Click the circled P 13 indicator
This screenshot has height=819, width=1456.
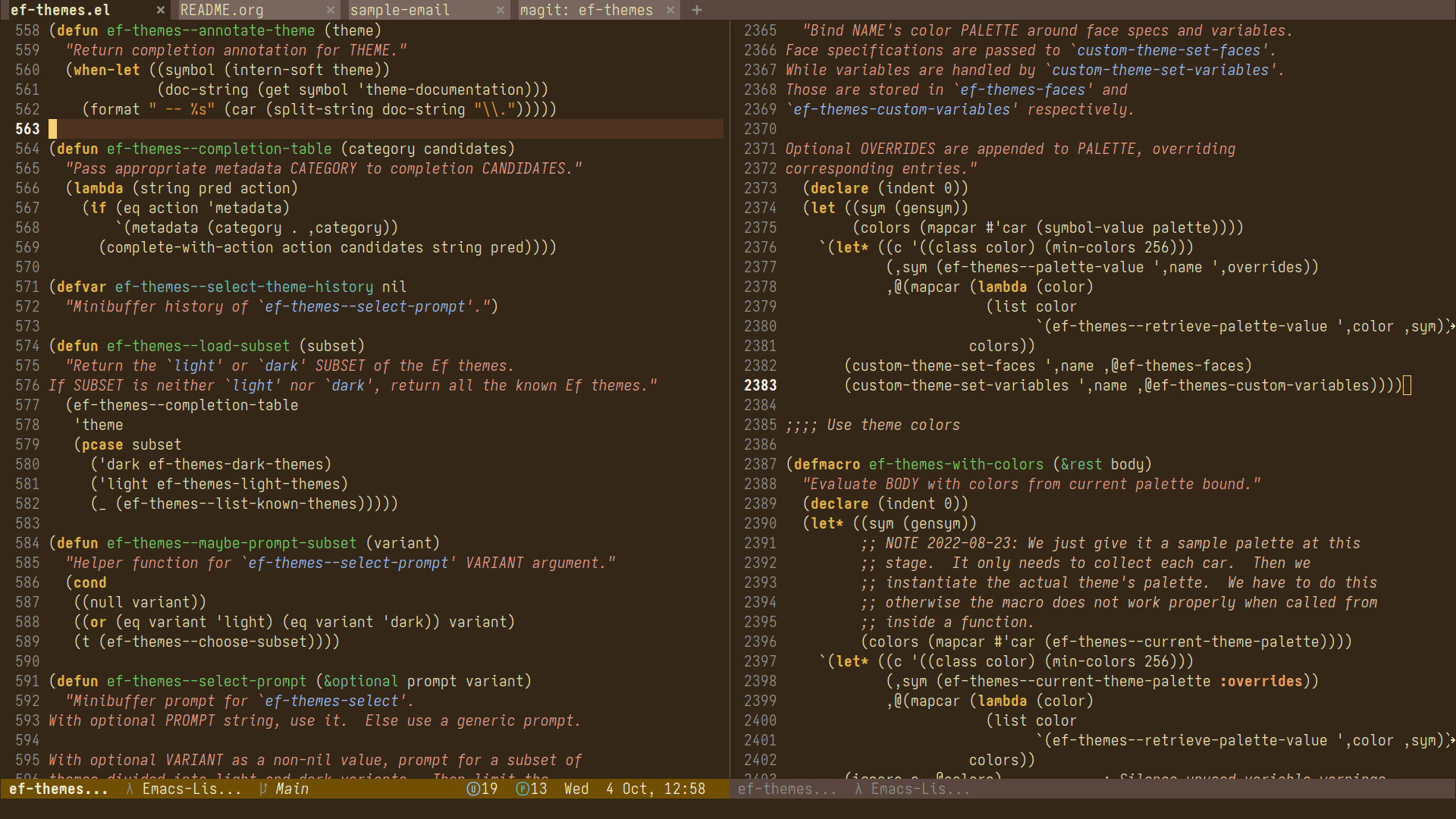(x=532, y=789)
